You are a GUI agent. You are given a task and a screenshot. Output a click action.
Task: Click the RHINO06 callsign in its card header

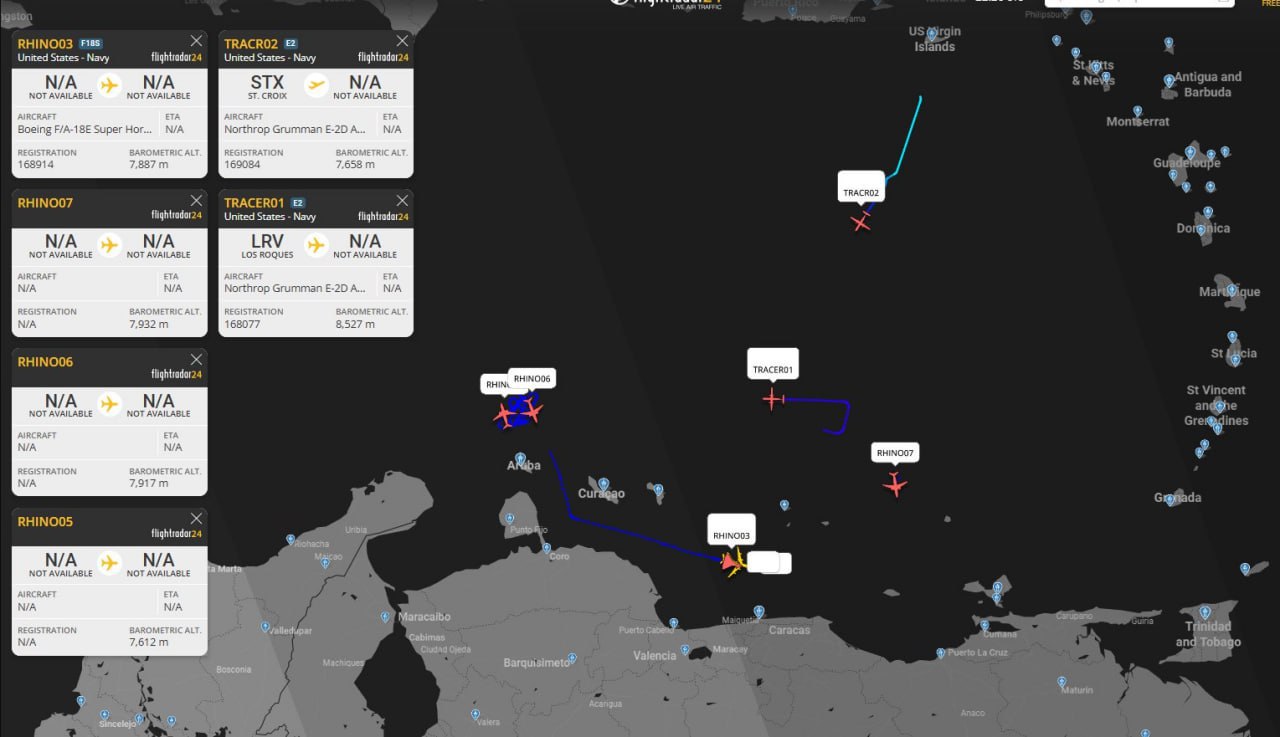45,362
